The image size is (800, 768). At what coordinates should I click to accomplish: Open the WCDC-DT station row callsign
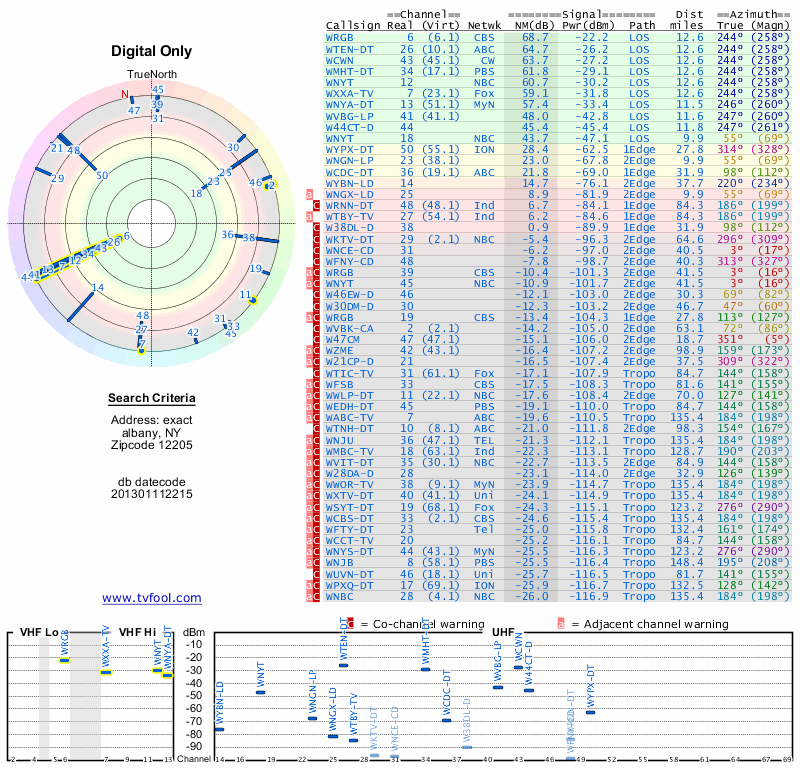tap(351, 171)
